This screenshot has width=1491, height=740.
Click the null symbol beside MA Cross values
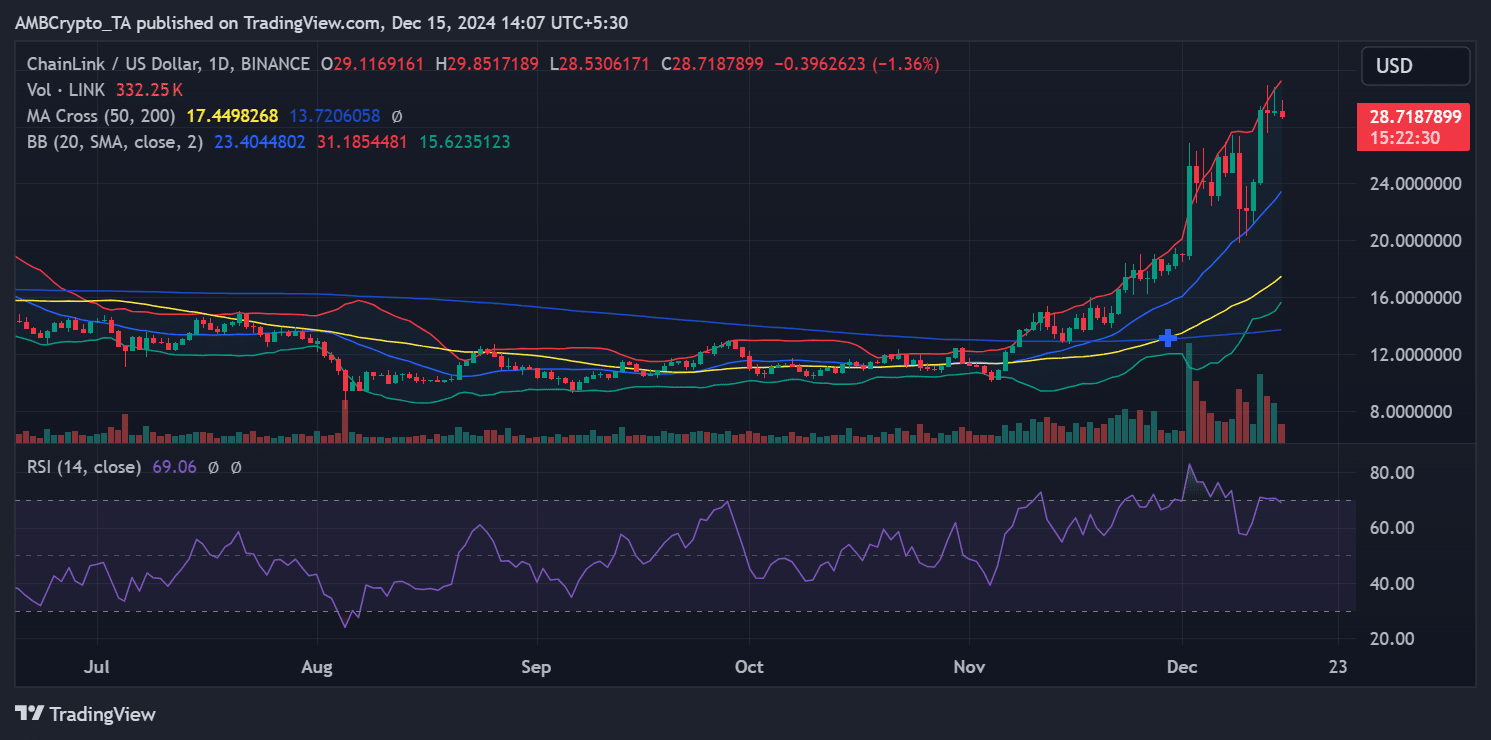pos(397,116)
